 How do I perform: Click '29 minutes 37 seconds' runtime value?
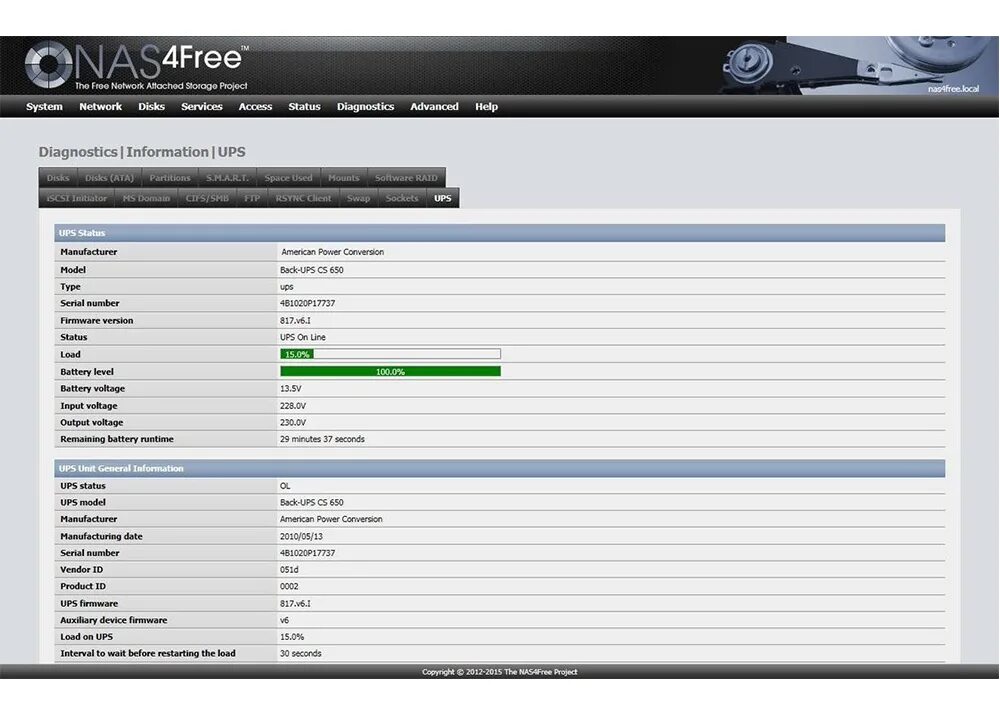point(322,439)
